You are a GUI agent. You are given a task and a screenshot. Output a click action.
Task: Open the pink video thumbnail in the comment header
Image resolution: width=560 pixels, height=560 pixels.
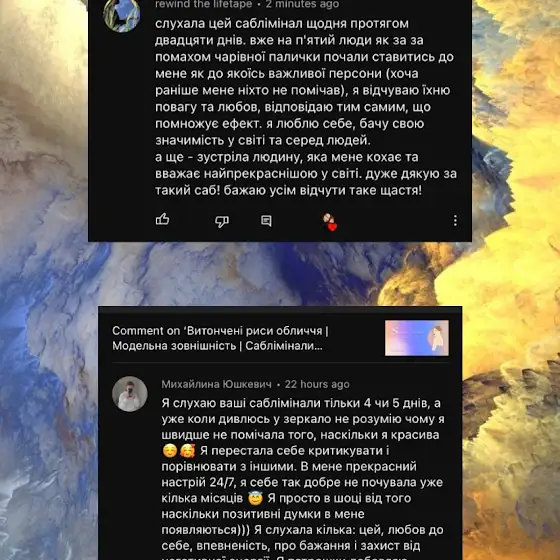pos(417,338)
